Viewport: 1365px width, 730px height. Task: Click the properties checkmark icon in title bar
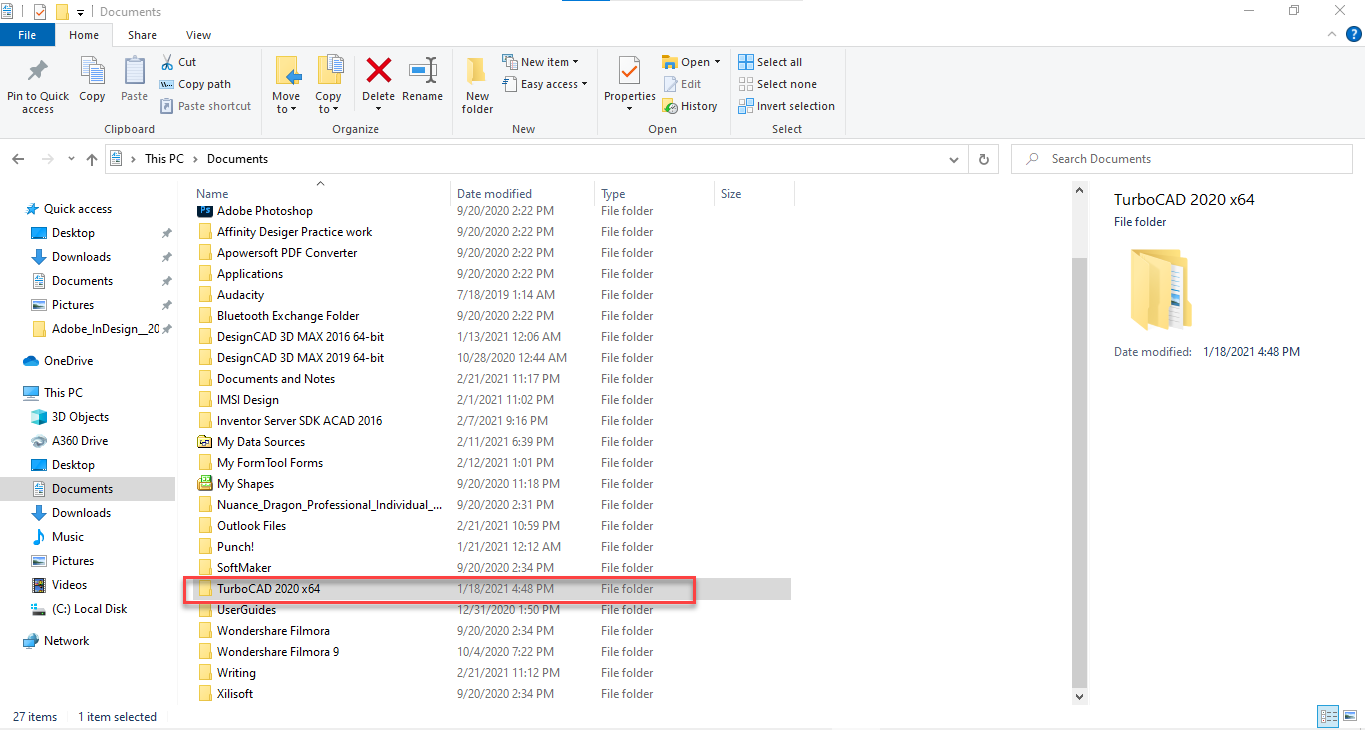click(x=40, y=12)
